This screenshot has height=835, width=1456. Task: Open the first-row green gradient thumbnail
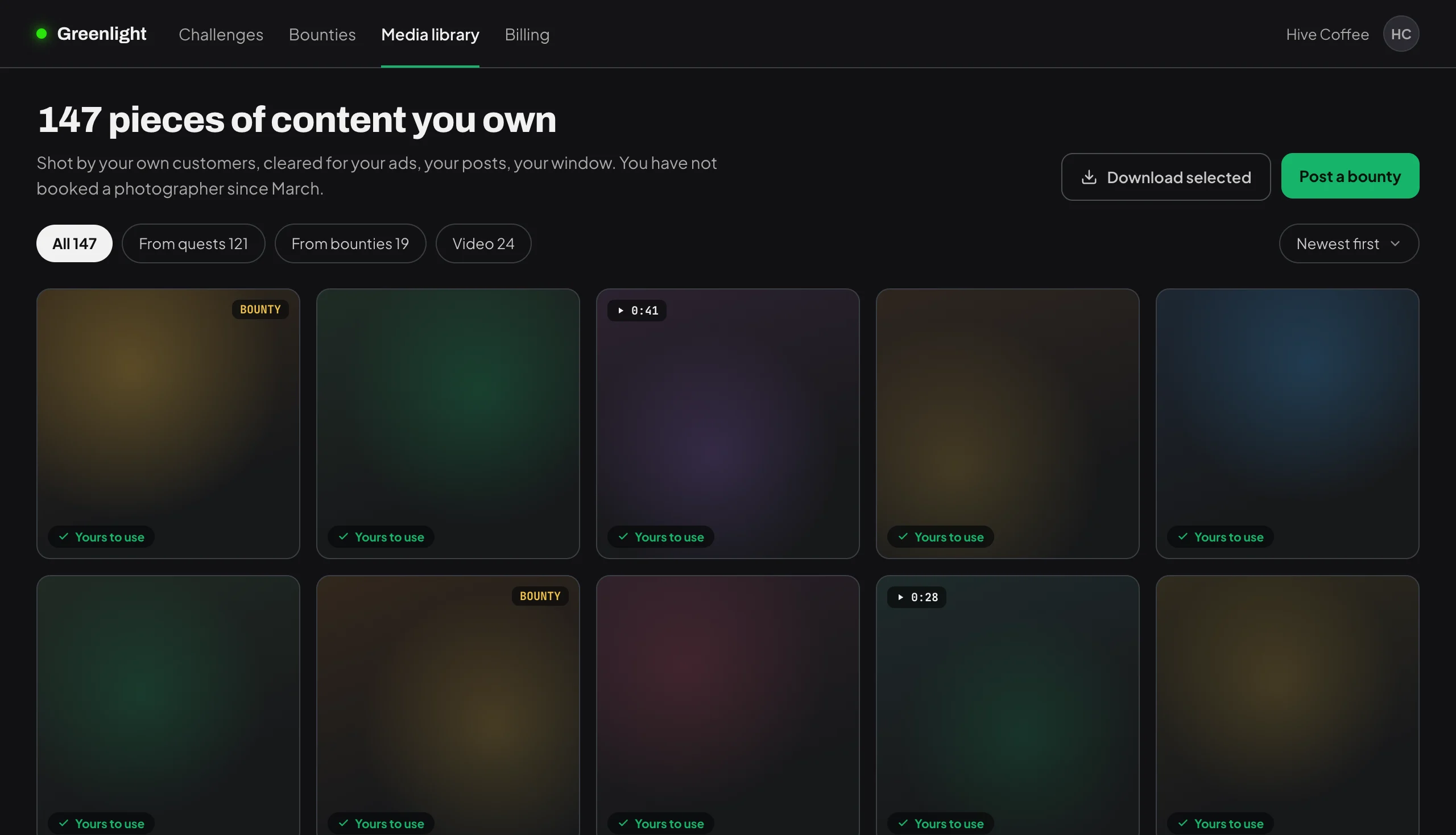pos(448,424)
